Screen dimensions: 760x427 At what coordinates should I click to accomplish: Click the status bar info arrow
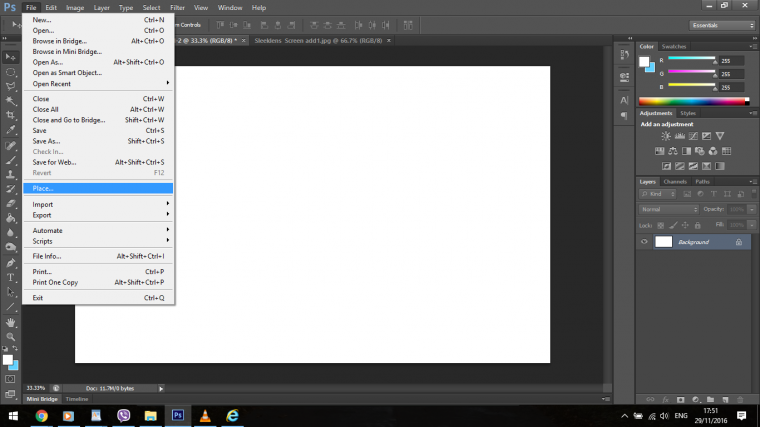tap(161, 388)
